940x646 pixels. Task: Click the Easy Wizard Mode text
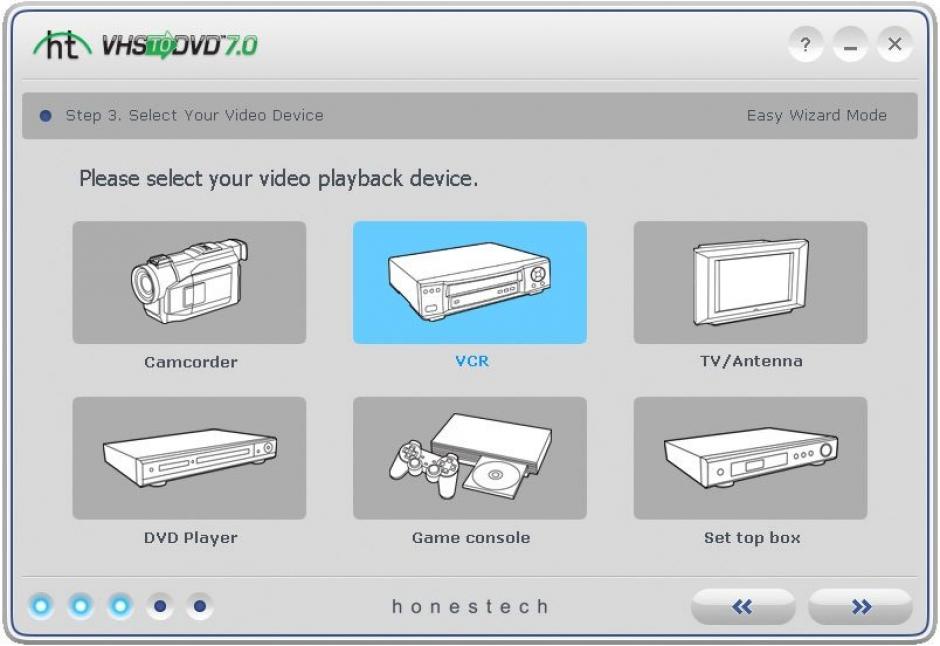tap(817, 115)
